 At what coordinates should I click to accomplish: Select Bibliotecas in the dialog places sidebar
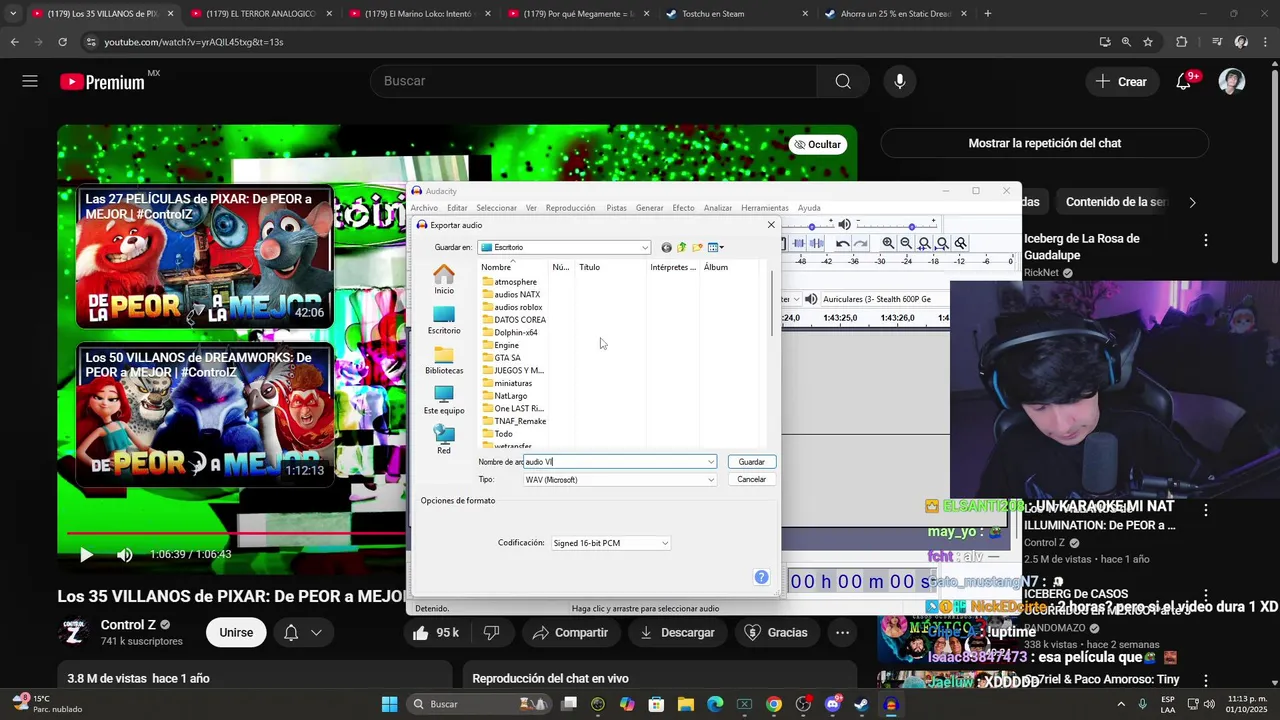pos(444,360)
